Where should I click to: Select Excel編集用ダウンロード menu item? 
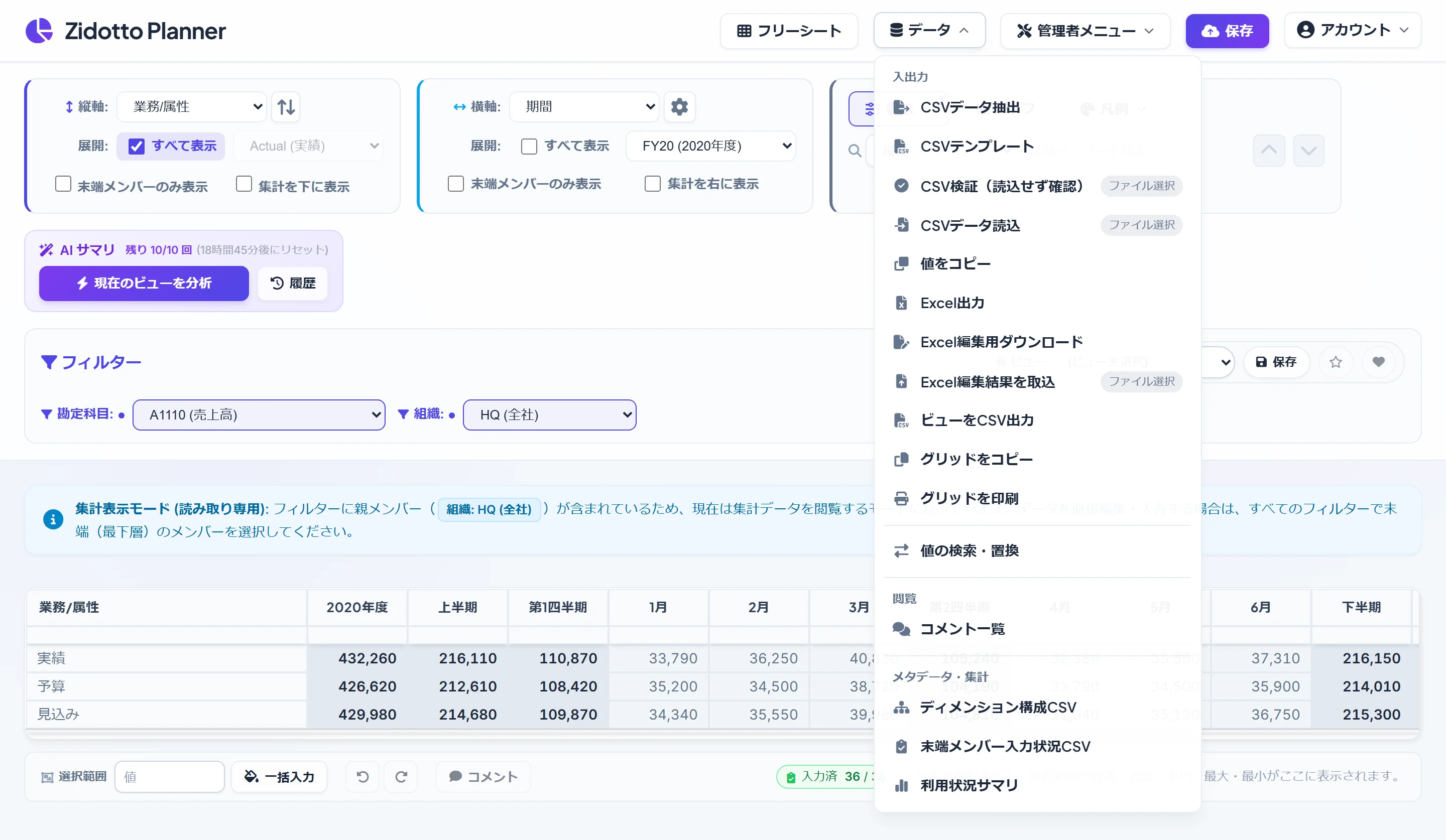1037,342
